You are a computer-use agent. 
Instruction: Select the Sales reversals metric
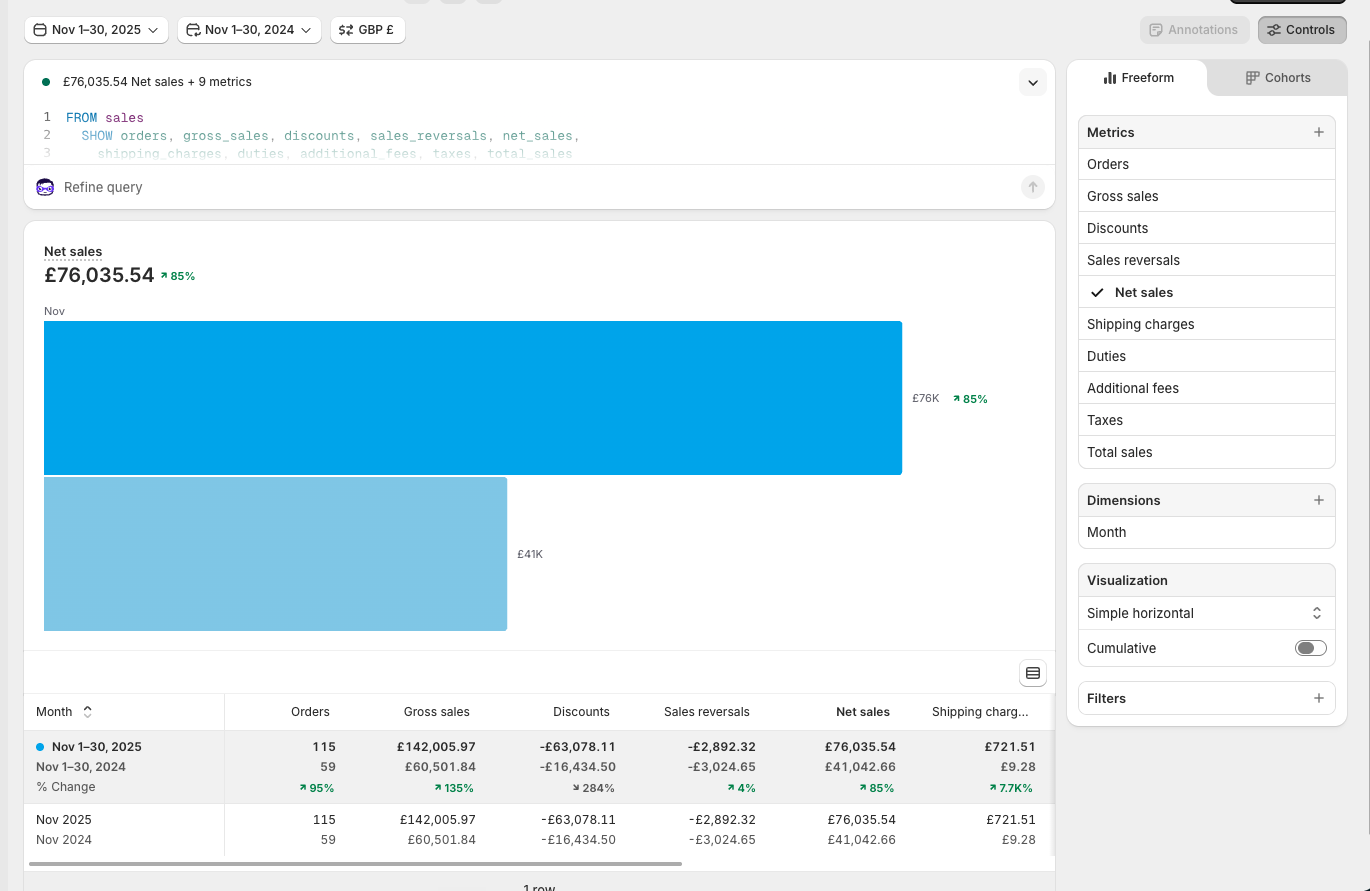pyautogui.click(x=1207, y=260)
